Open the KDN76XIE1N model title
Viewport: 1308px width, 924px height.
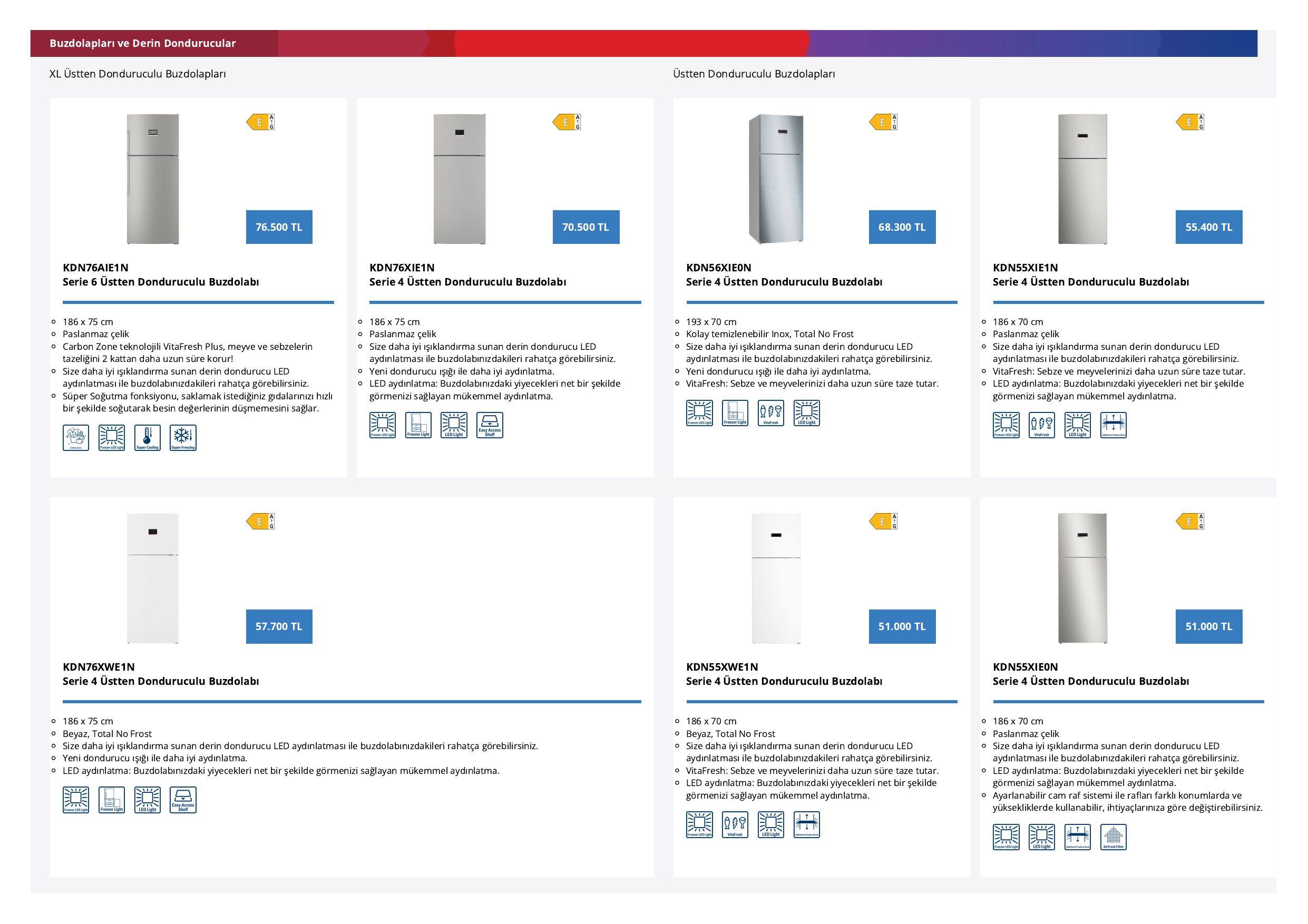tap(402, 268)
